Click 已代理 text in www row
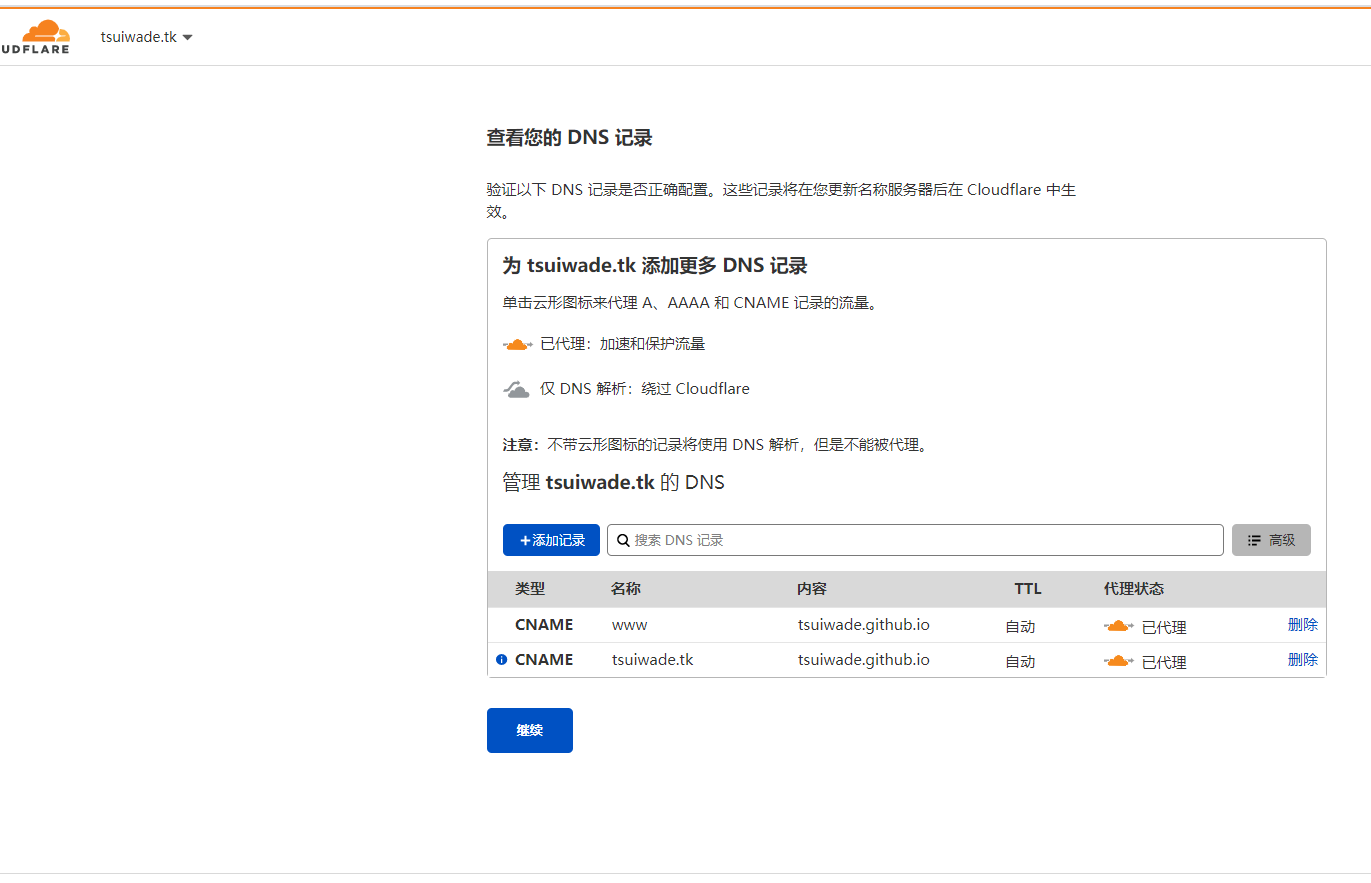The image size is (1371, 883). coord(1164,628)
